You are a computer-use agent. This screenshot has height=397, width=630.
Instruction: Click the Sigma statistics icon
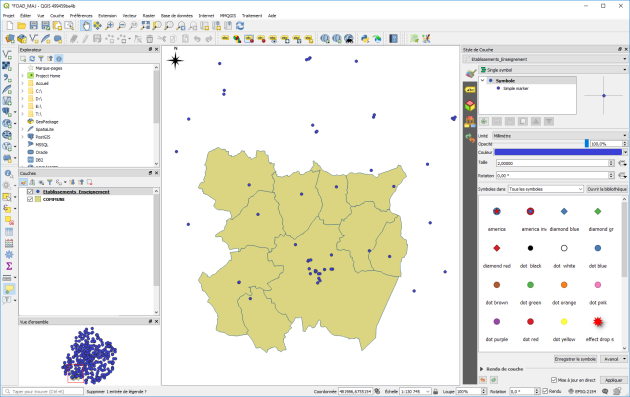tap(8, 266)
